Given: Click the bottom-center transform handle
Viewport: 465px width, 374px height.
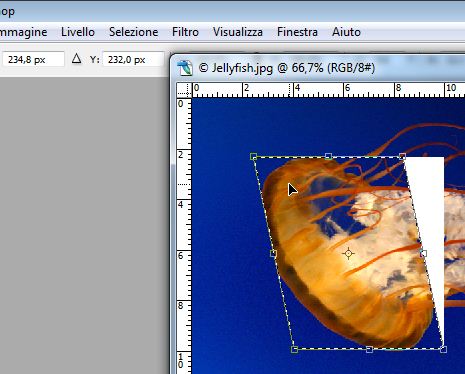Looking at the screenshot, I should [369, 349].
